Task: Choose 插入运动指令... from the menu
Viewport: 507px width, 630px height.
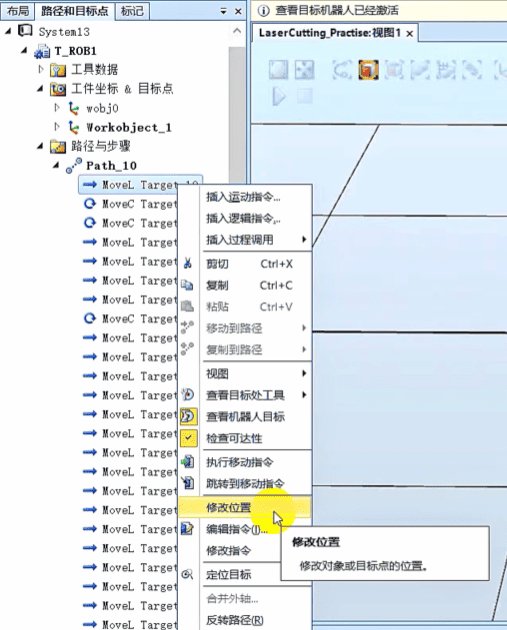Action: 243,197
